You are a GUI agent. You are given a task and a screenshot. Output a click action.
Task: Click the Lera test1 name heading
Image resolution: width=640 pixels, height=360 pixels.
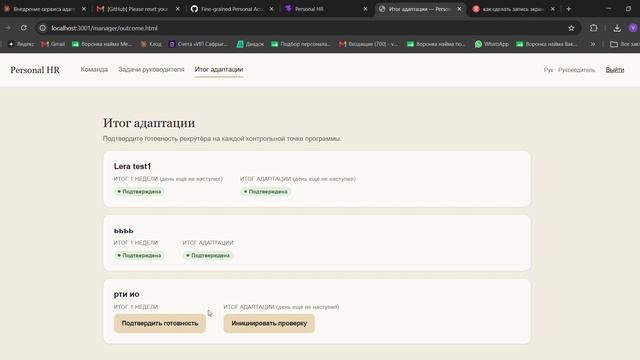(x=132, y=167)
